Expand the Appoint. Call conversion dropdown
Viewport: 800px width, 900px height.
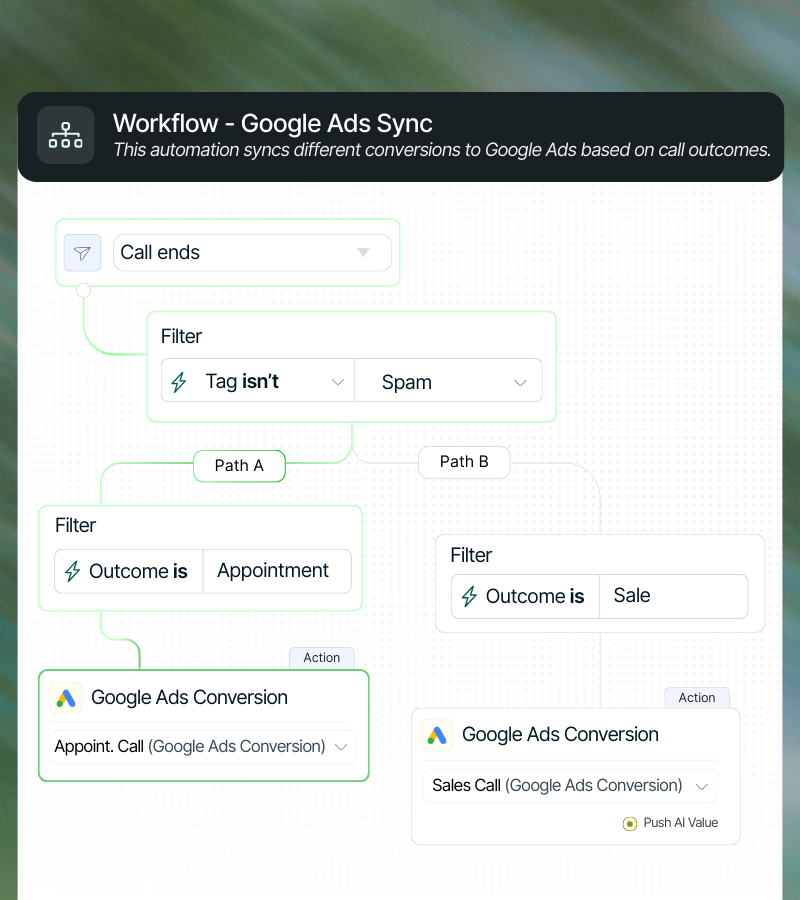pos(340,746)
